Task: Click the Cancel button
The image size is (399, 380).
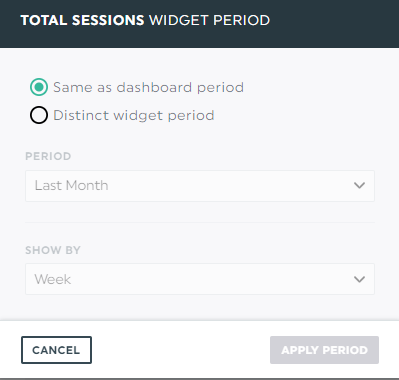Action: [x=56, y=350]
